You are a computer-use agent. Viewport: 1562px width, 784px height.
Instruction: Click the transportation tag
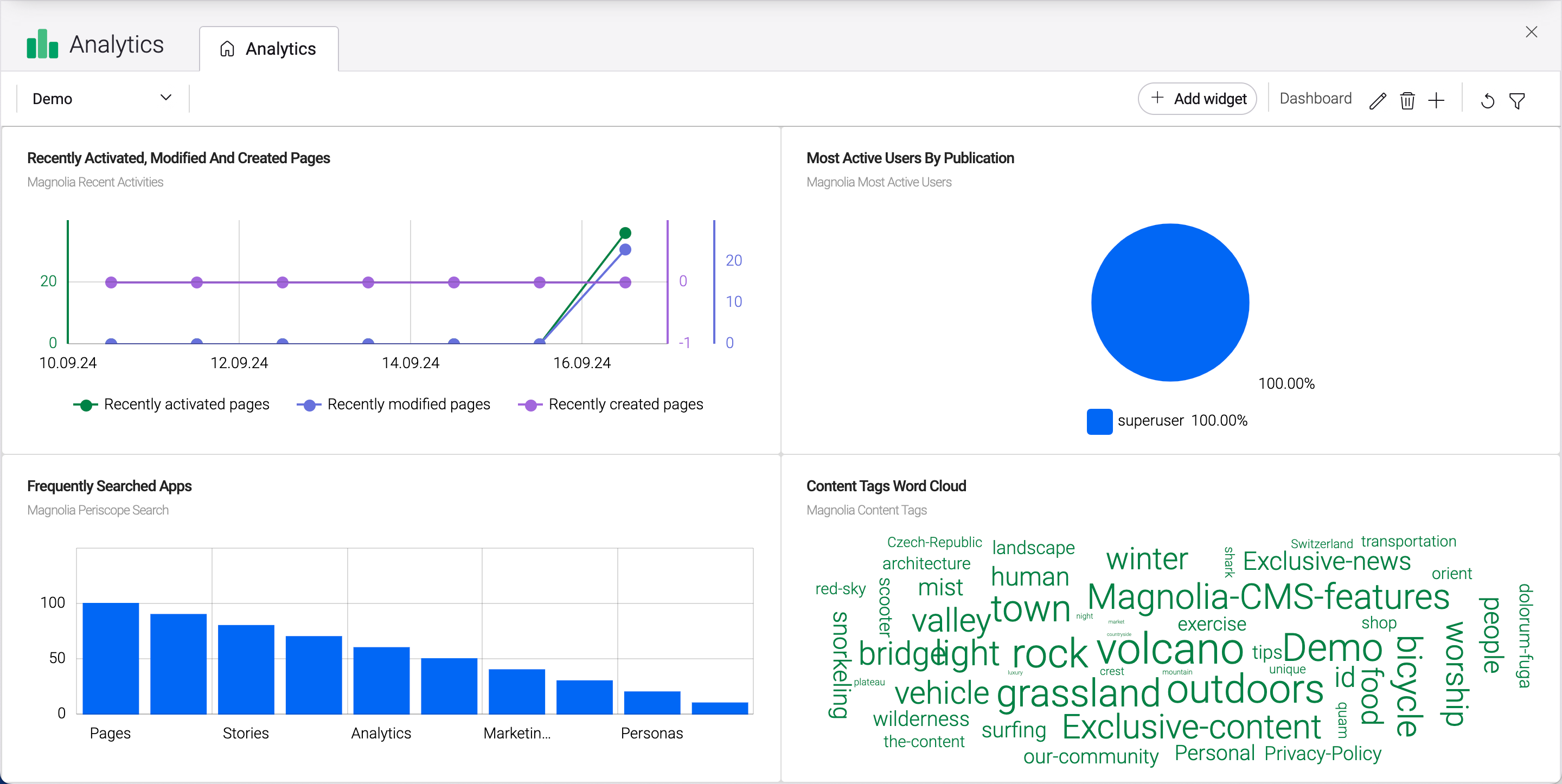tap(1409, 541)
